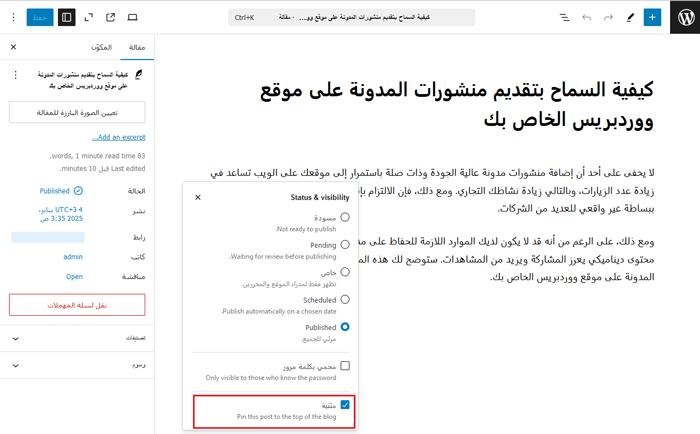Toggle fullscreen zoom-out icon

[x=89, y=17]
